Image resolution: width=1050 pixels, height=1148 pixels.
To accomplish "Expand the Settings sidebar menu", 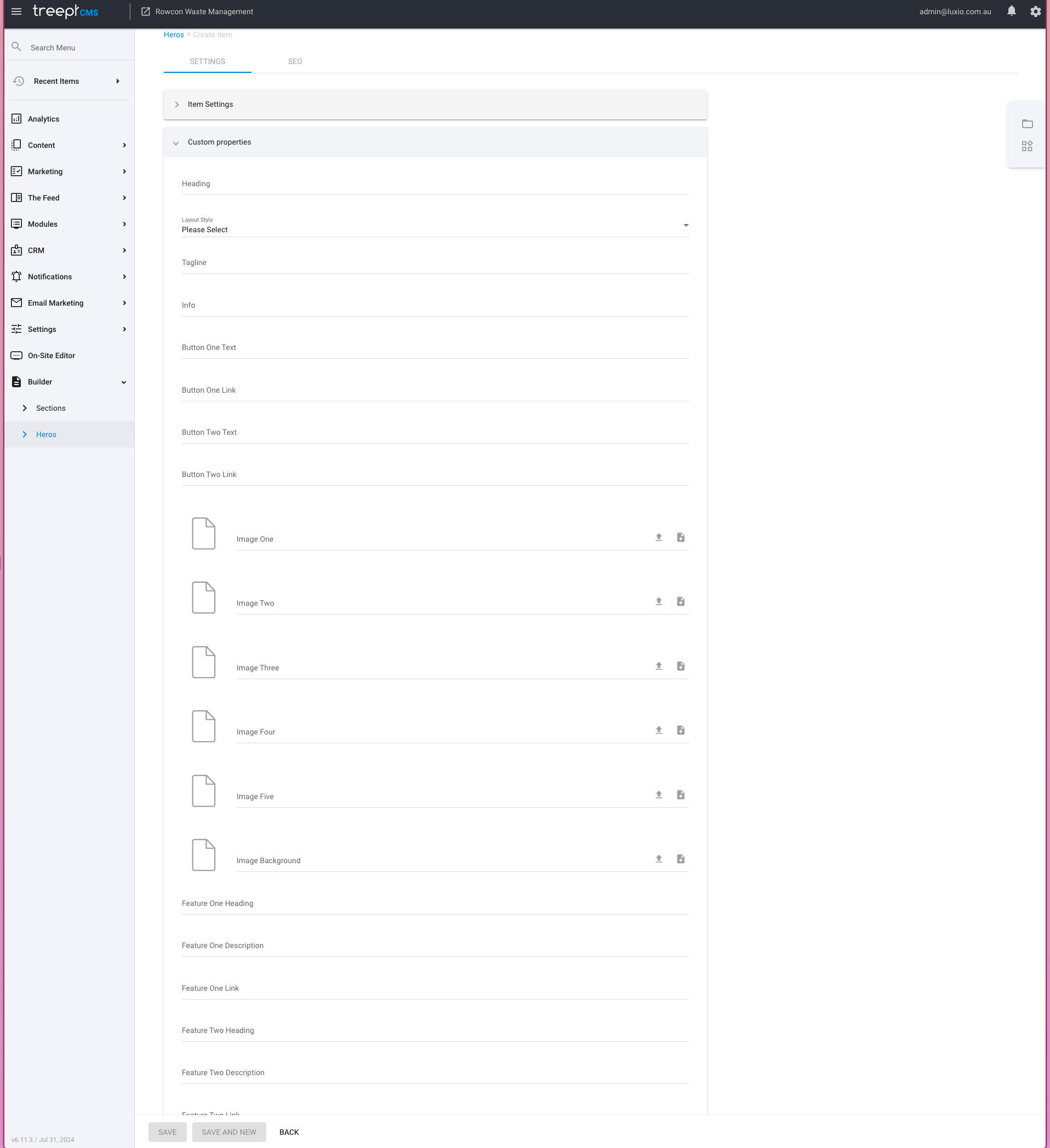I will coord(70,329).
